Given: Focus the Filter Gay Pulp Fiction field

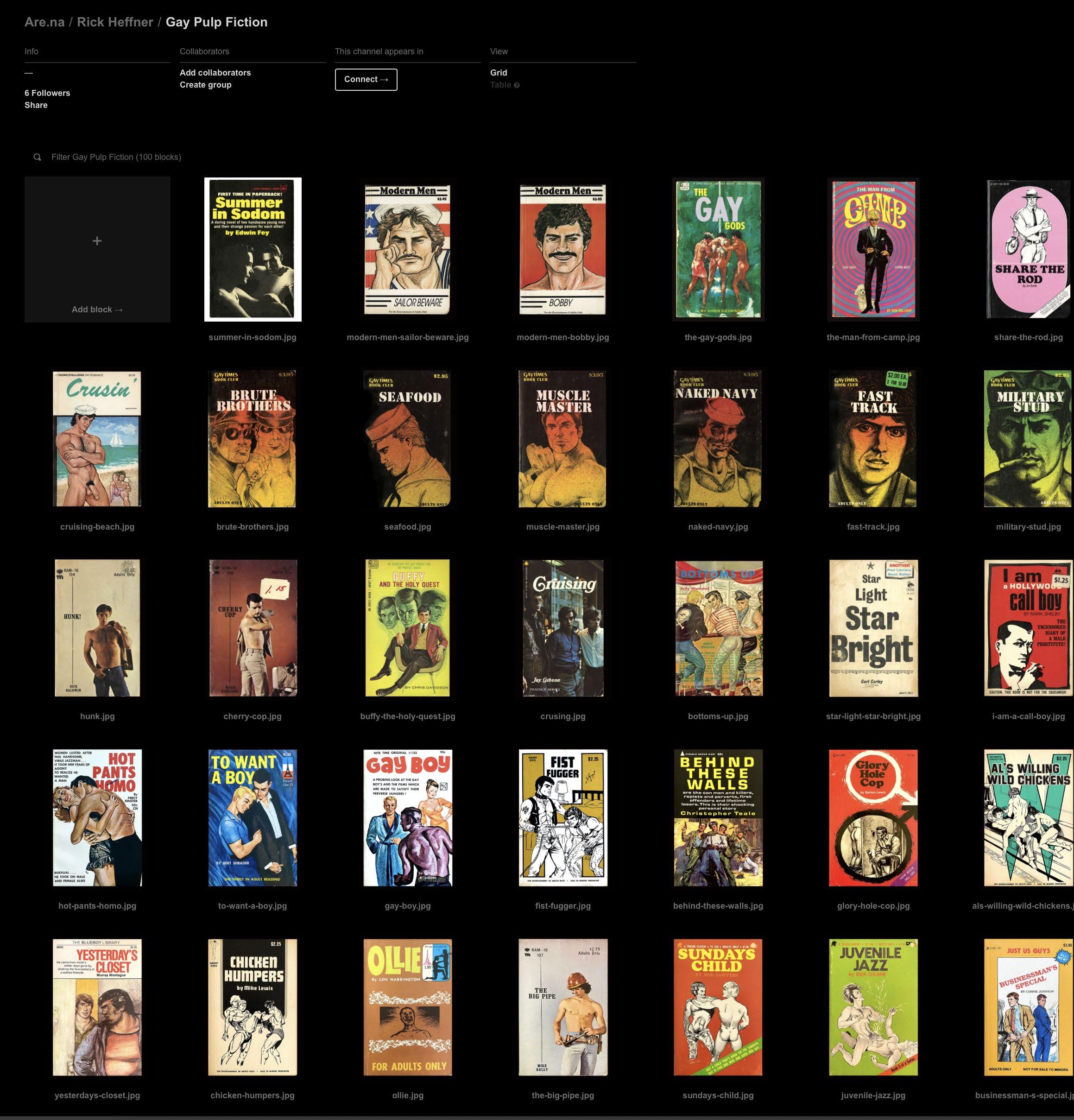Looking at the screenshot, I should [x=116, y=157].
